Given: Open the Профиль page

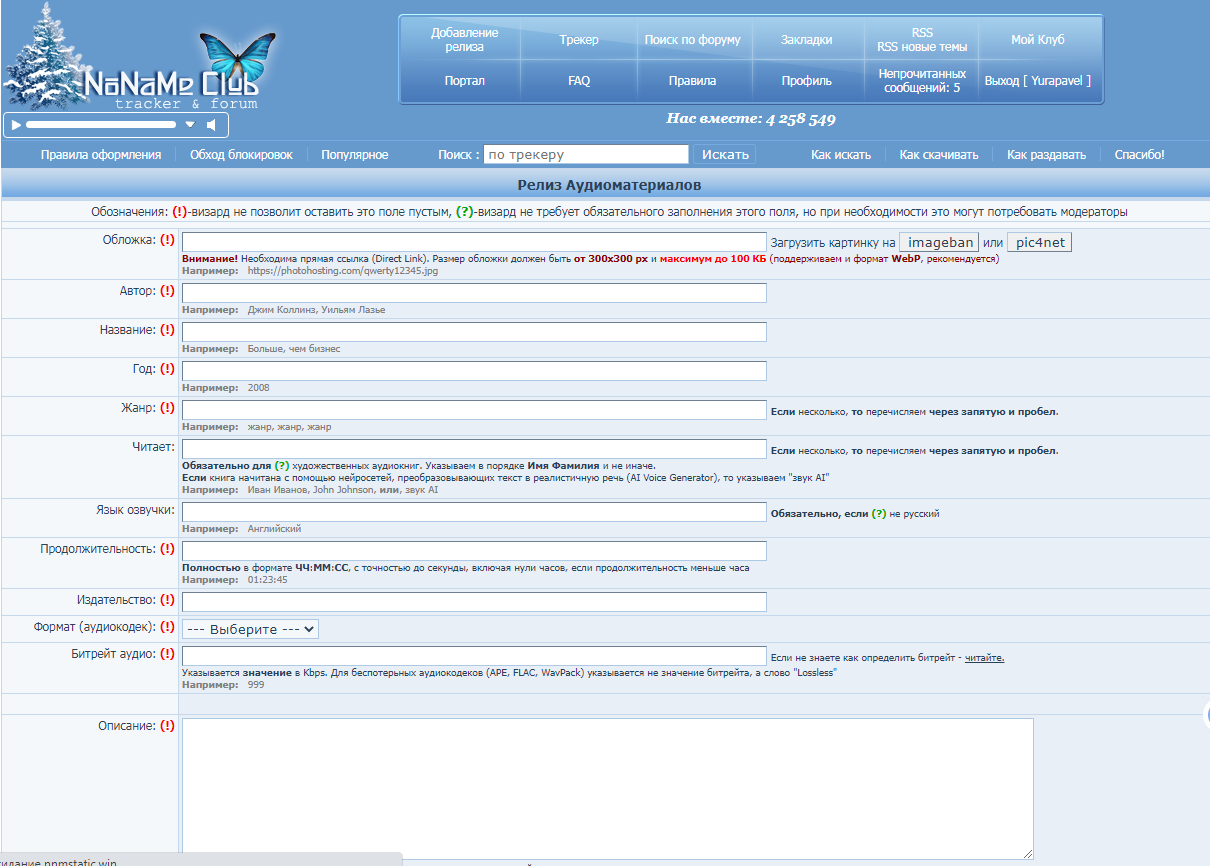Looking at the screenshot, I should pyautogui.click(x=807, y=81).
